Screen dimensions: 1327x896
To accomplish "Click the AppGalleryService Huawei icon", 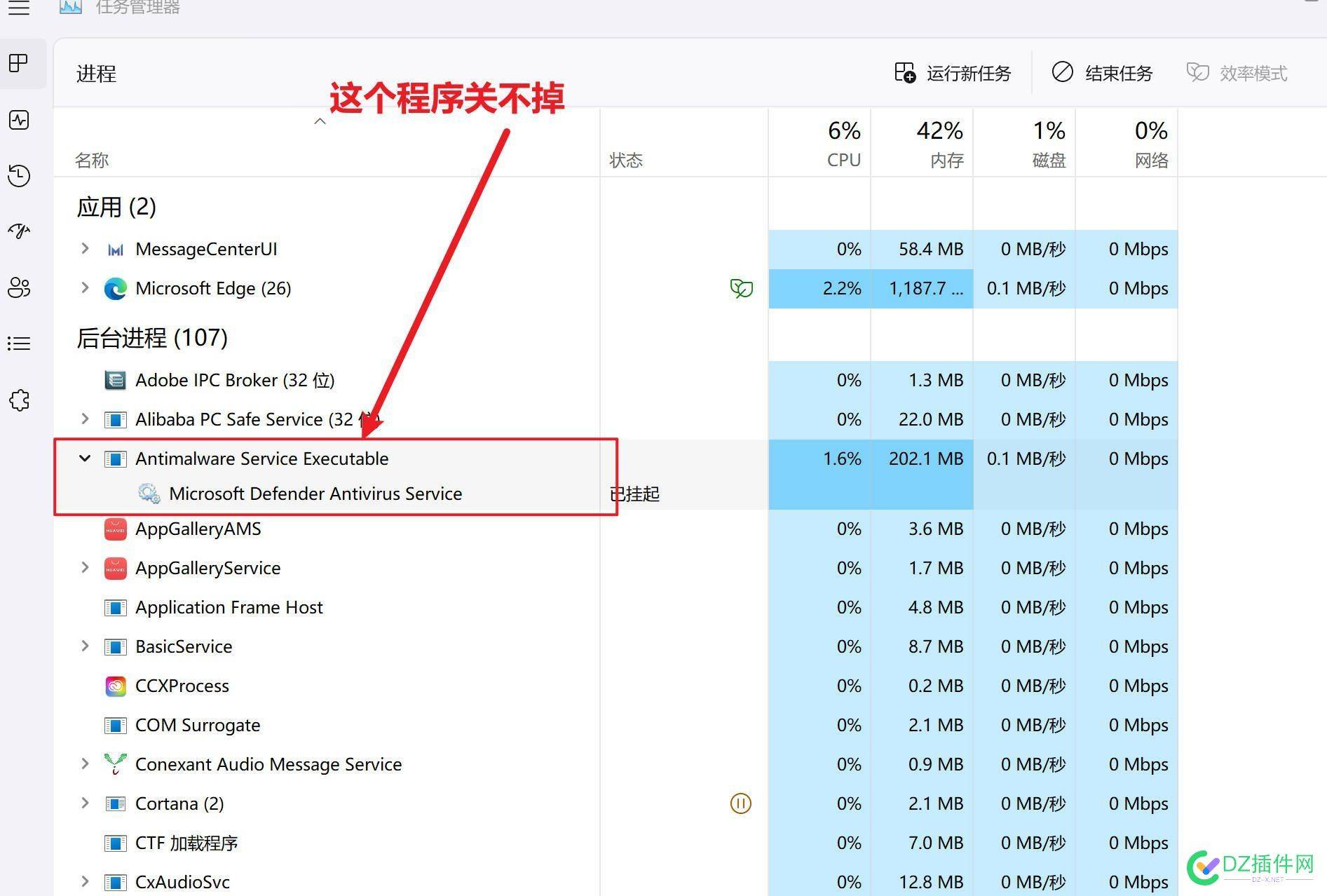I will click(x=116, y=568).
